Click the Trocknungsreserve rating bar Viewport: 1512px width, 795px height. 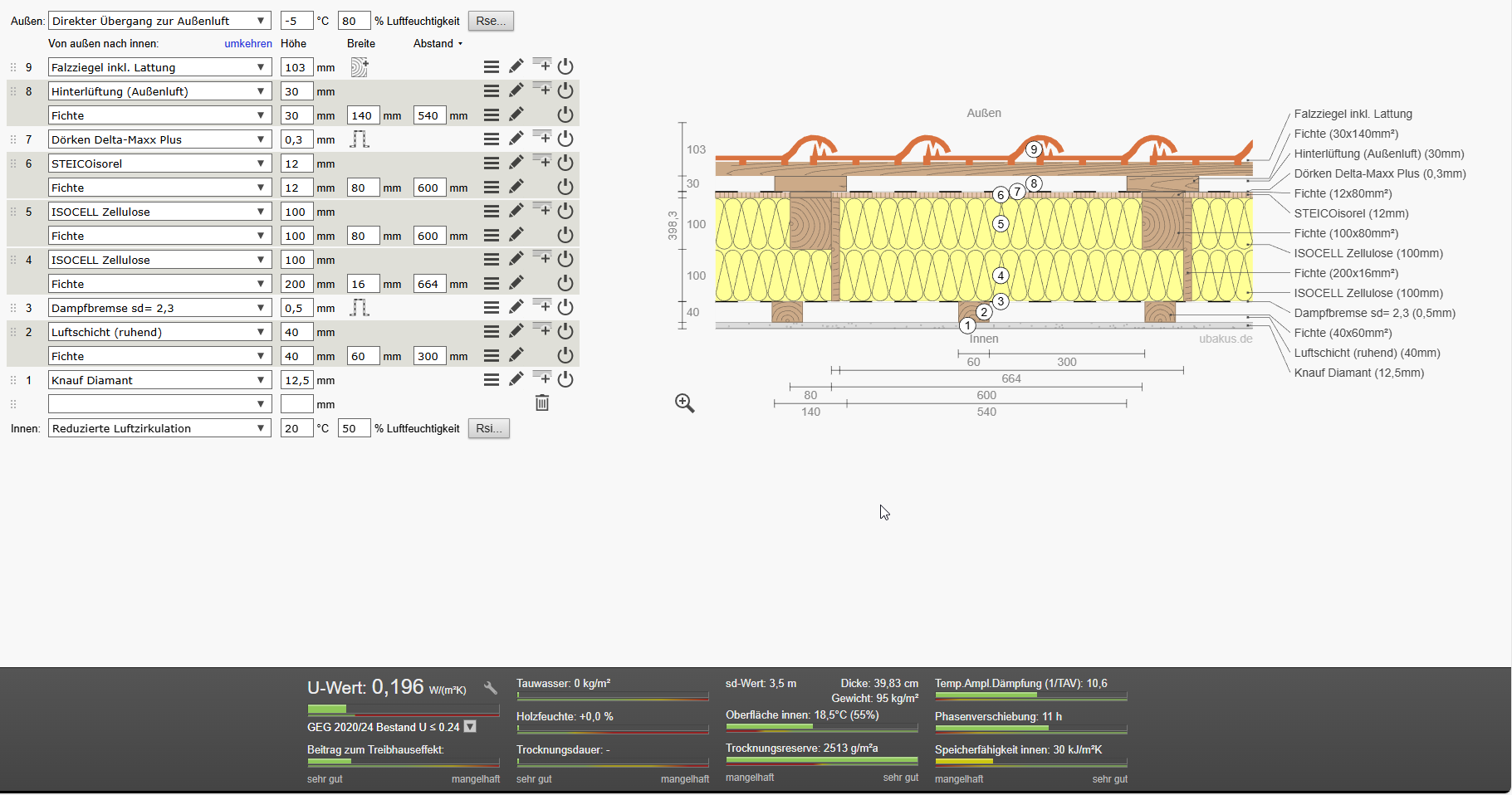(822, 760)
